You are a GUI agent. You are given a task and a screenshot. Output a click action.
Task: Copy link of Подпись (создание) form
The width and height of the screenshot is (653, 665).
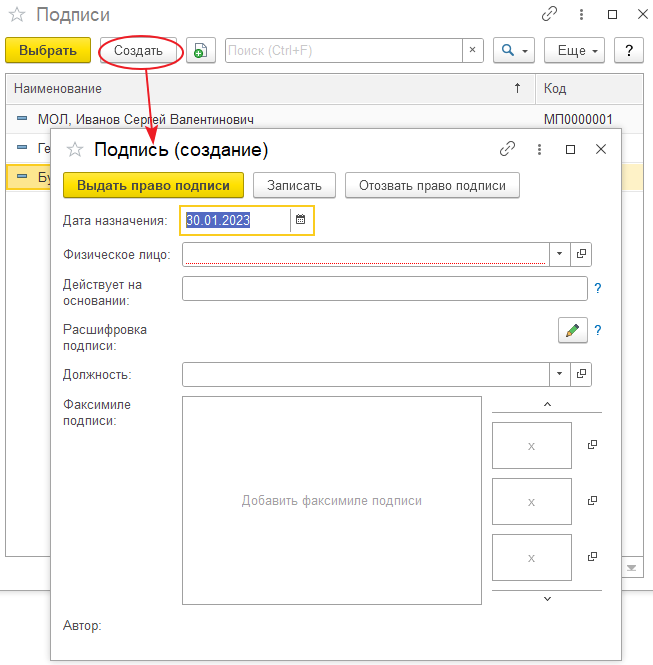click(507, 149)
